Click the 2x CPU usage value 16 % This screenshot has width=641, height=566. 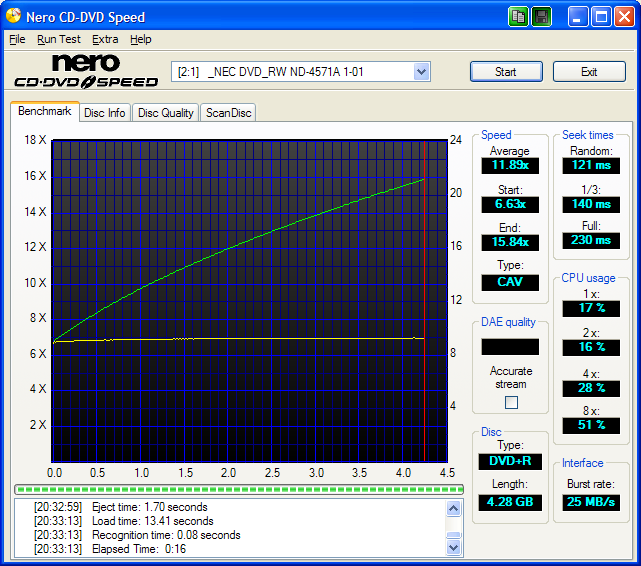point(591,347)
